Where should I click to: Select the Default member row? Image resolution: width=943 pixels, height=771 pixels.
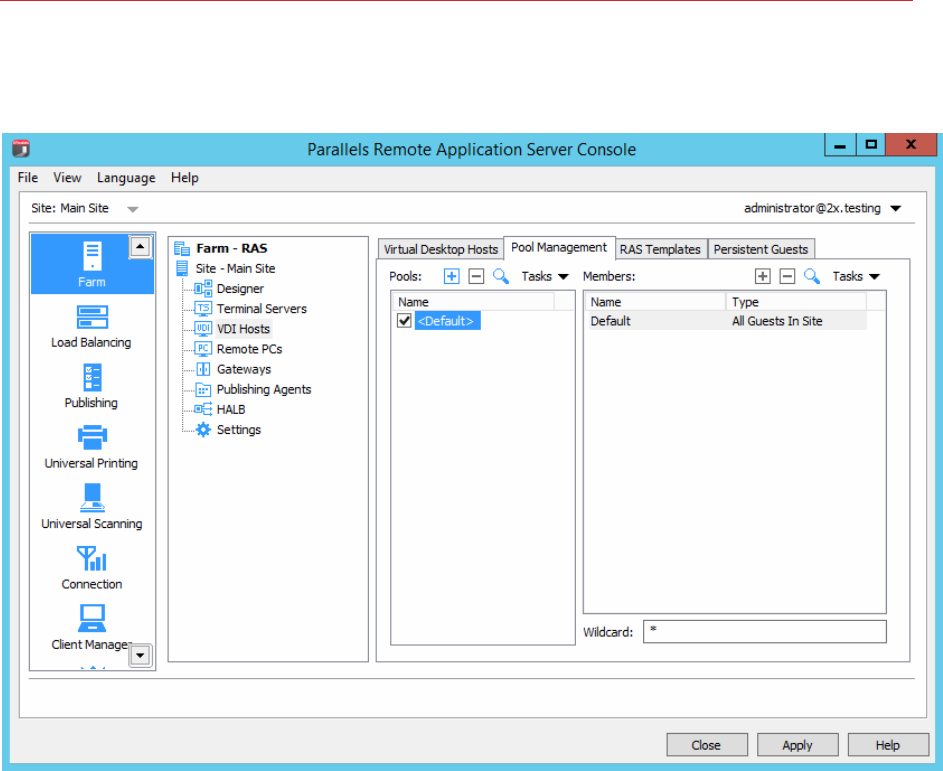tap(728, 321)
